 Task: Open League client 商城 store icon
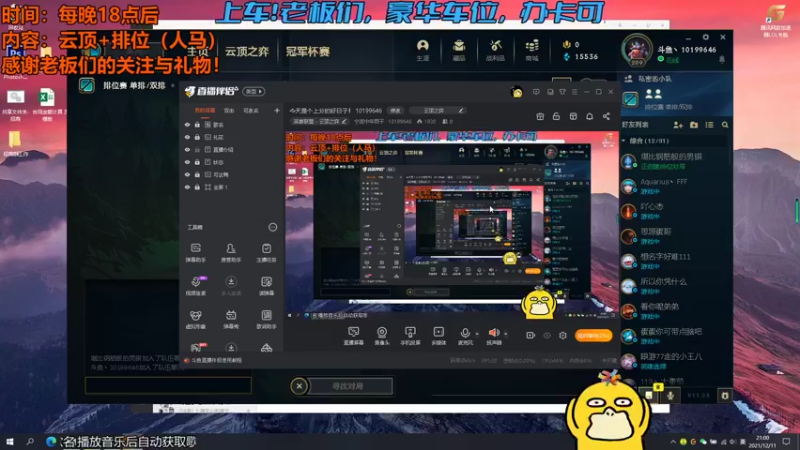tap(532, 50)
